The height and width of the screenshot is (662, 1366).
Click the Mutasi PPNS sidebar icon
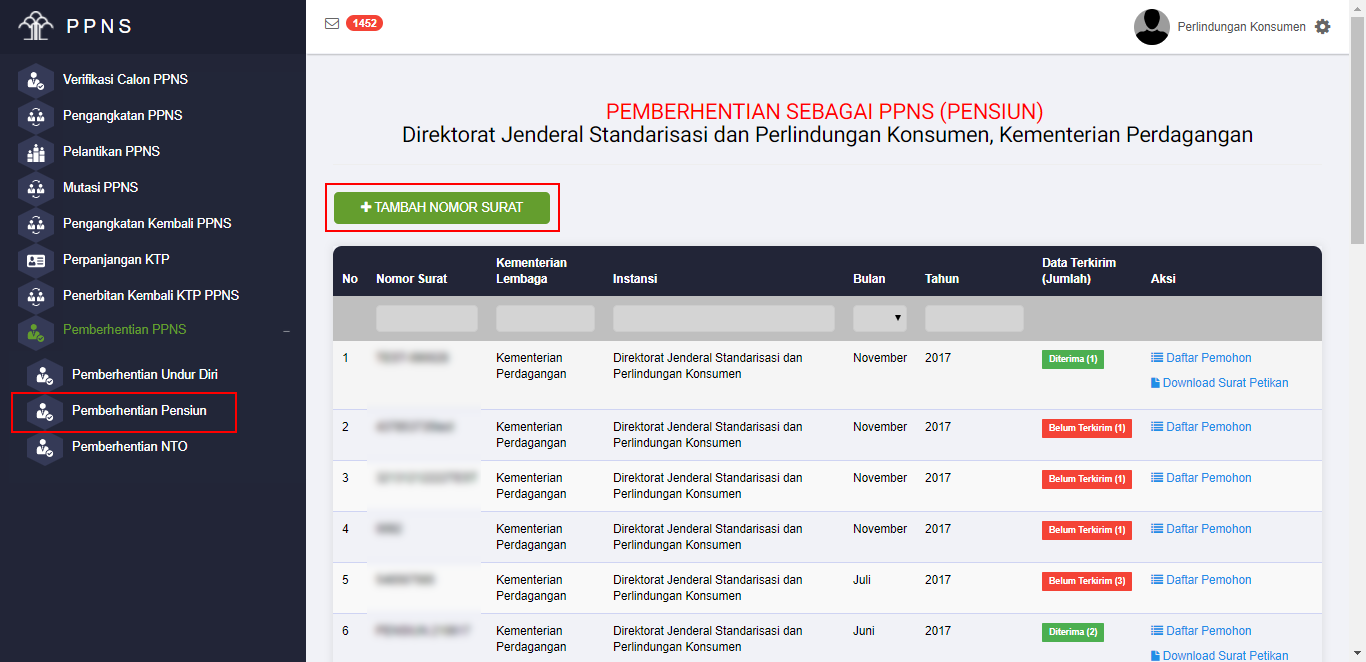[36, 188]
